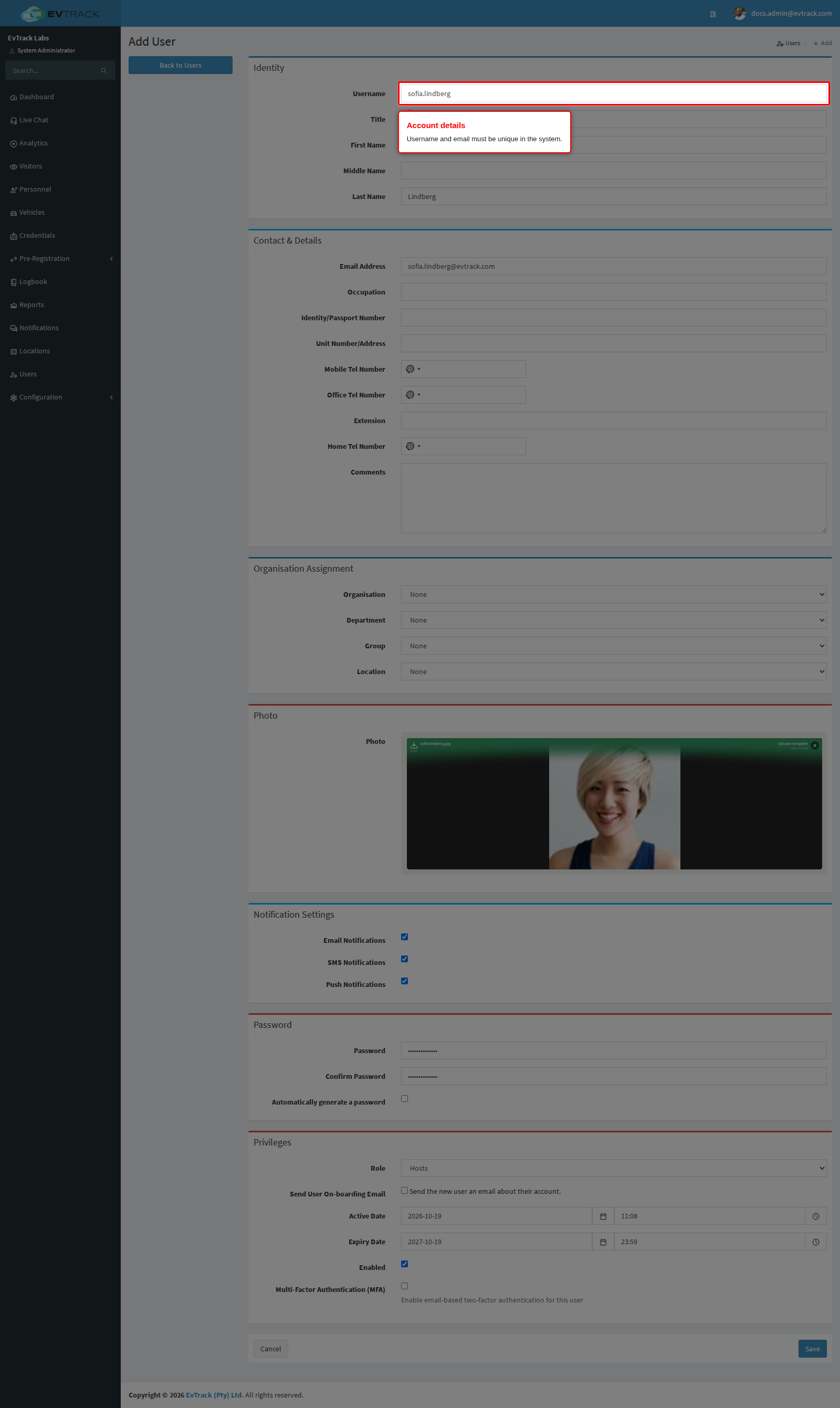The height and width of the screenshot is (1408, 840).
Task: Toggle the Email Notifications checkbox
Action: [405, 937]
